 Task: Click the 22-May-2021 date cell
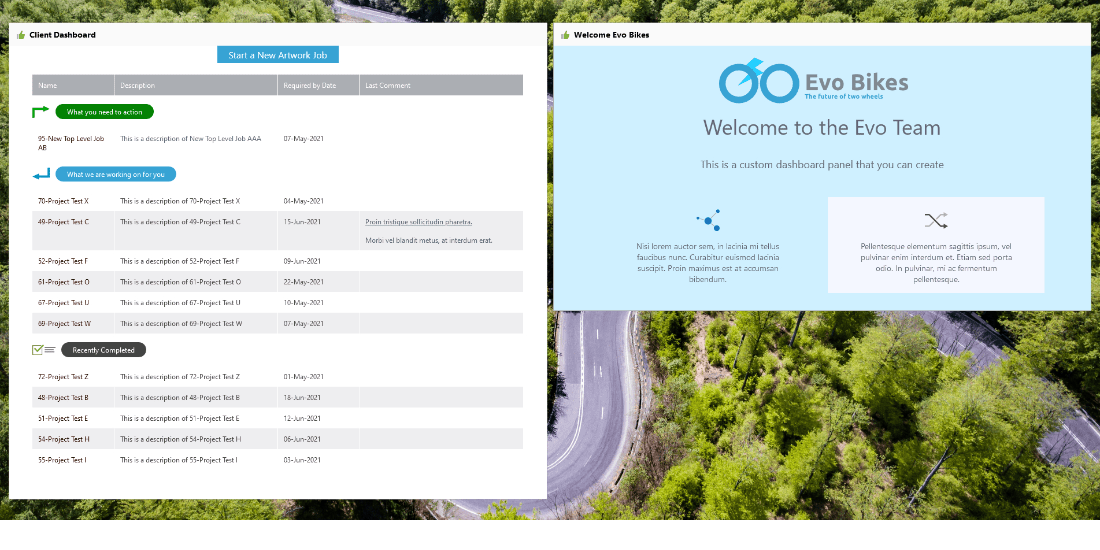pyautogui.click(x=304, y=282)
